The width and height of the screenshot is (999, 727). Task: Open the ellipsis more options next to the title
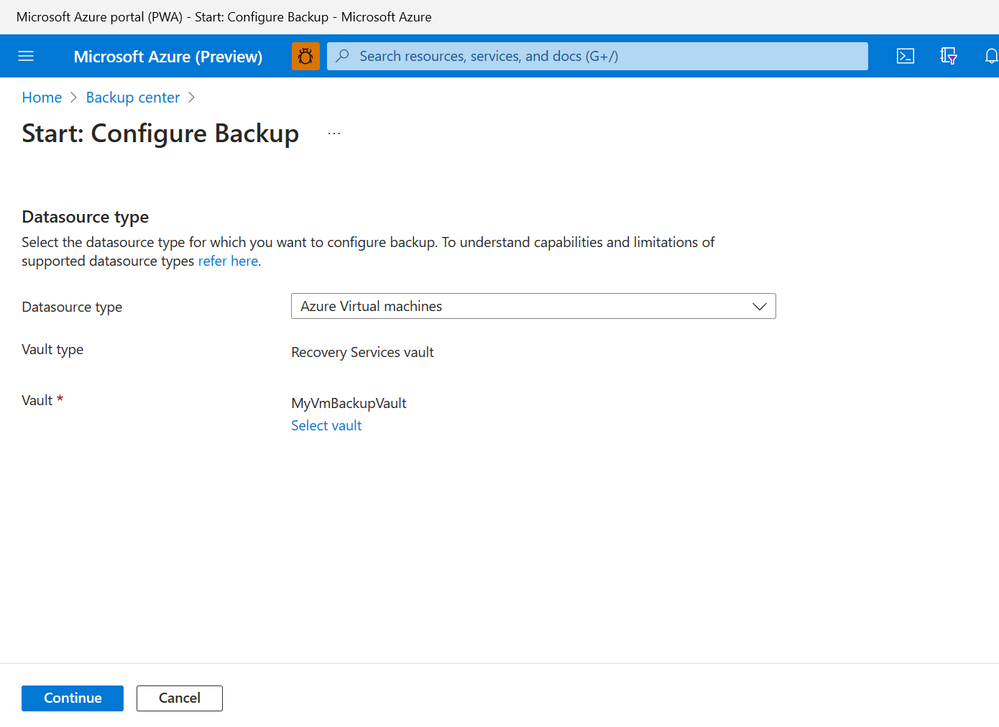point(334,134)
